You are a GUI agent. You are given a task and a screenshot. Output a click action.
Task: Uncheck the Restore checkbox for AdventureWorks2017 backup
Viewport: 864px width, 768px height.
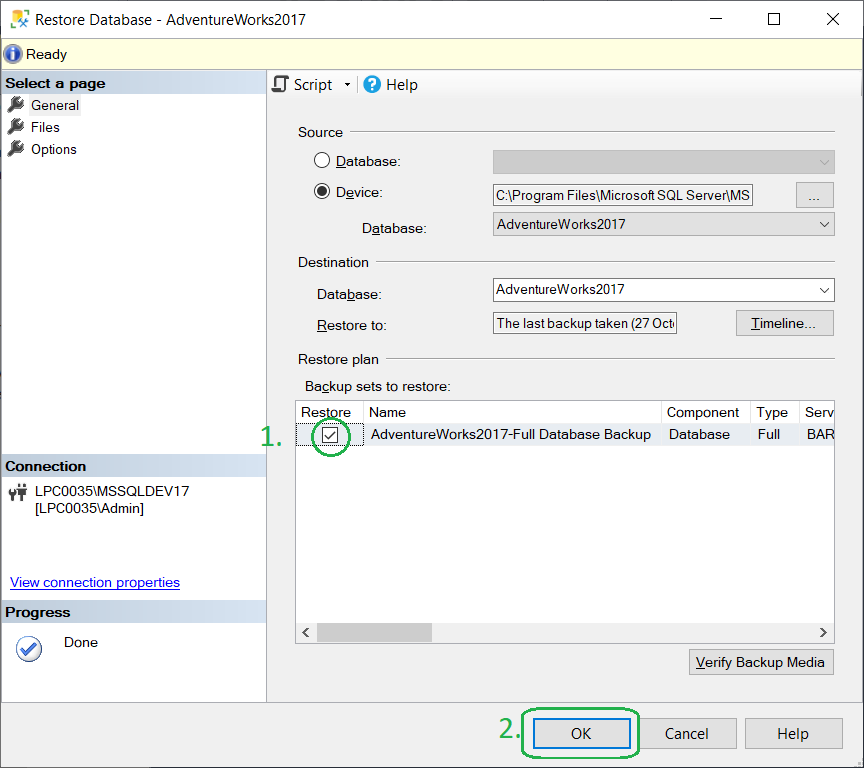(x=330, y=435)
